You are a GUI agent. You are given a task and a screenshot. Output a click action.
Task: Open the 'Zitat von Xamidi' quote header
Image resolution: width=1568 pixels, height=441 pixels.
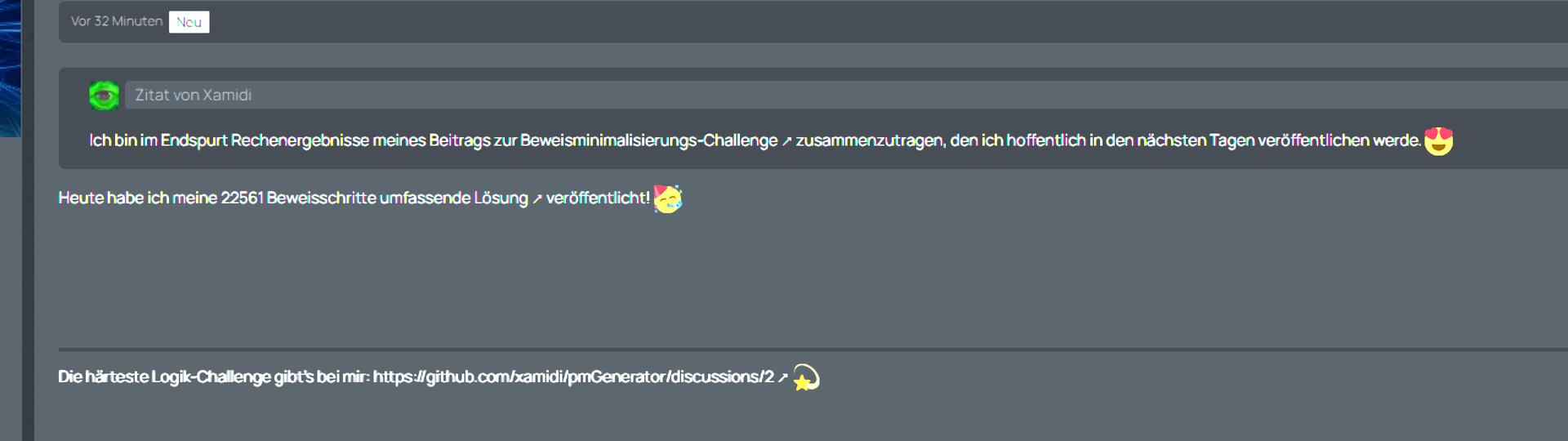coord(193,96)
